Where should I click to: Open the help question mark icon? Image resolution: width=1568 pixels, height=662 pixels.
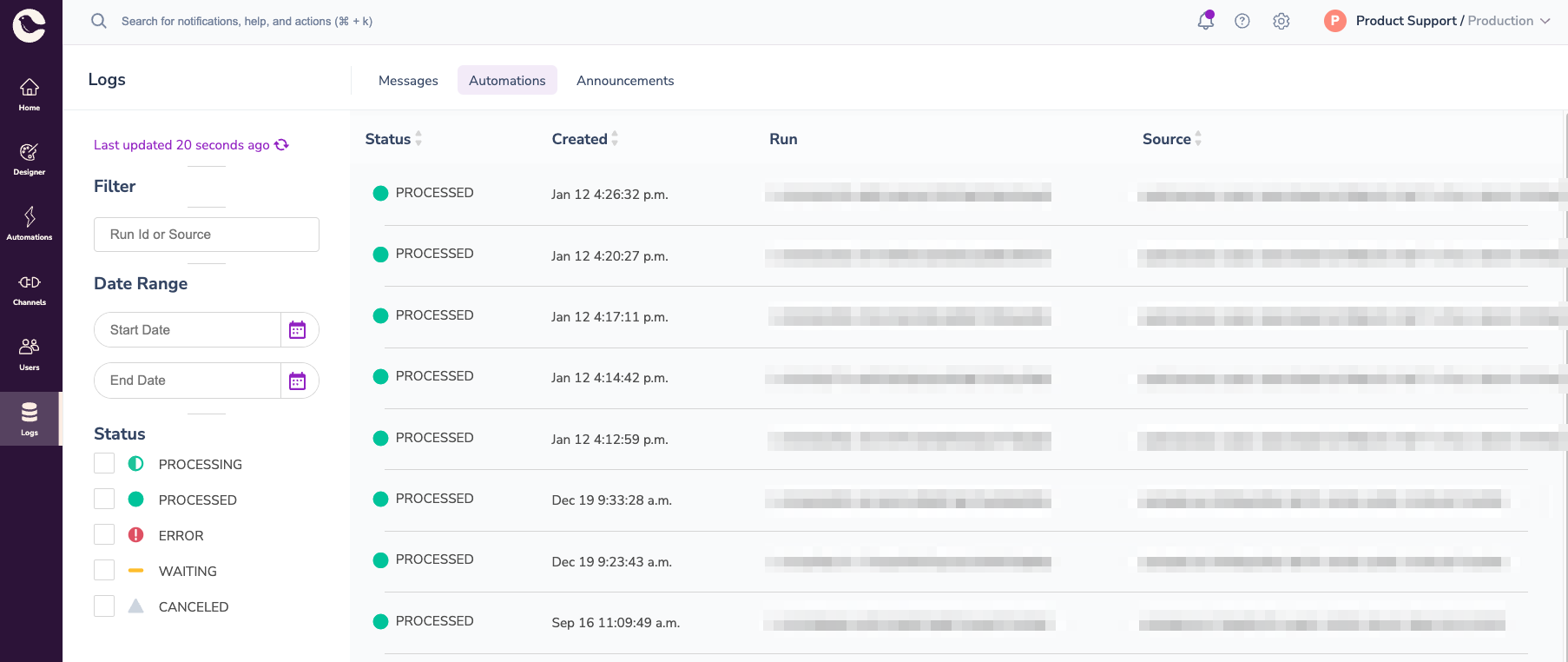point(1242,21)
